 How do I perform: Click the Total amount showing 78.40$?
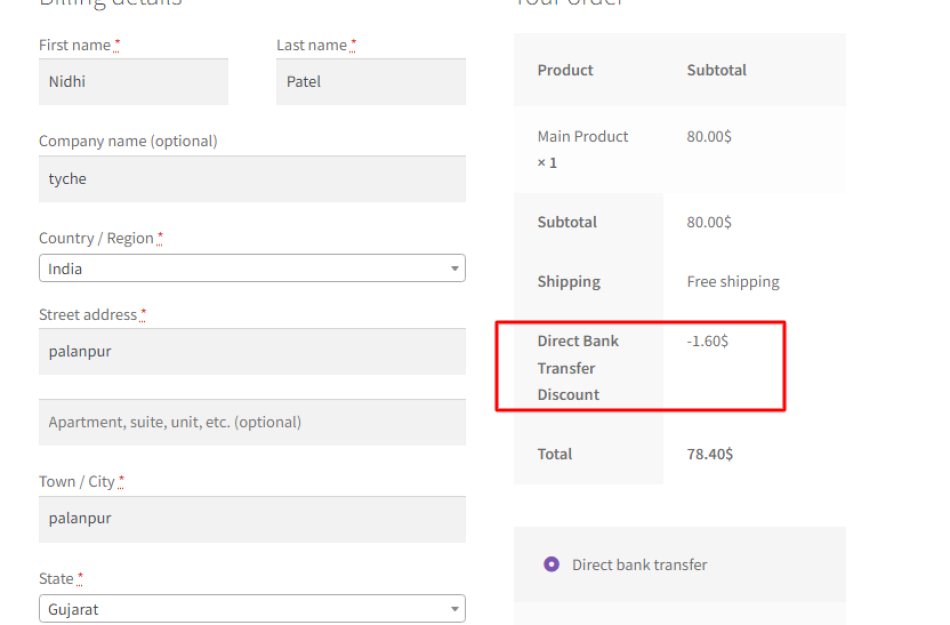click(712, 453)
